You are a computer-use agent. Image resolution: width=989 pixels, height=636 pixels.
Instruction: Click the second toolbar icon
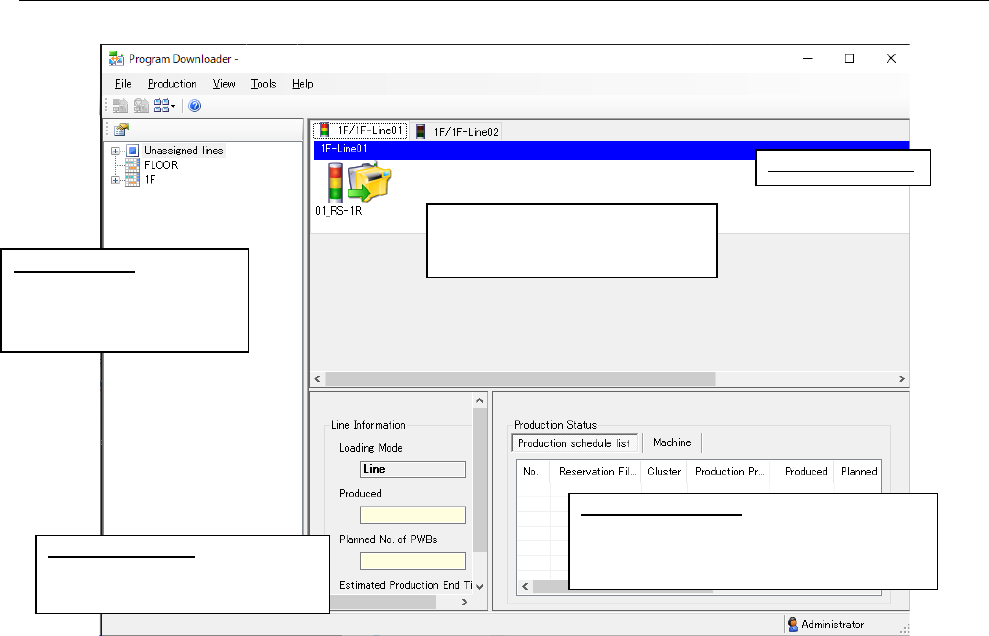click(x=141, y=105)
